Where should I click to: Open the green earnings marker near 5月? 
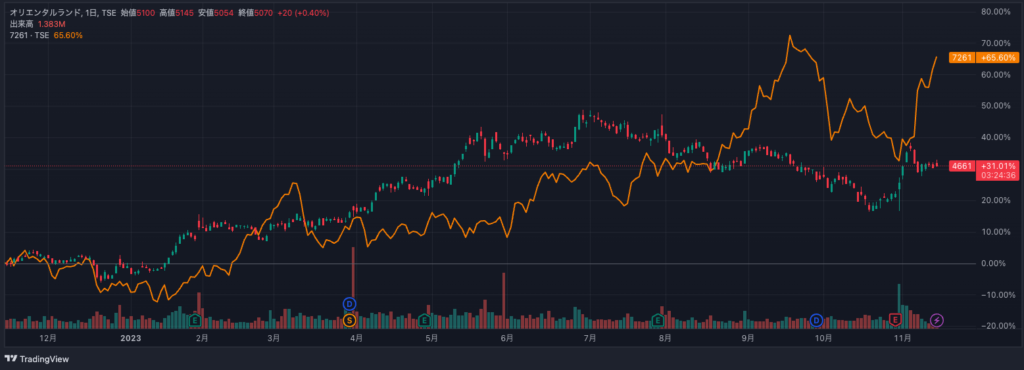[x=424, y=320]
